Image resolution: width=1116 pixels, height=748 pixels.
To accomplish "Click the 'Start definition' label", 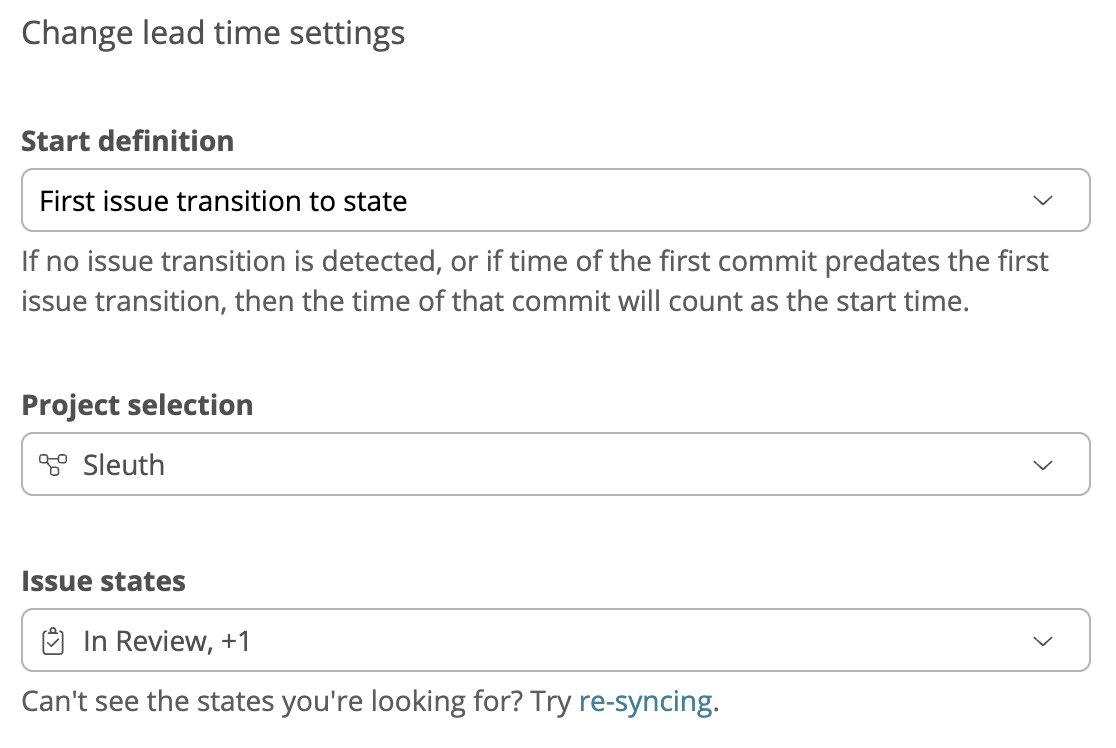I will [127, 141].
